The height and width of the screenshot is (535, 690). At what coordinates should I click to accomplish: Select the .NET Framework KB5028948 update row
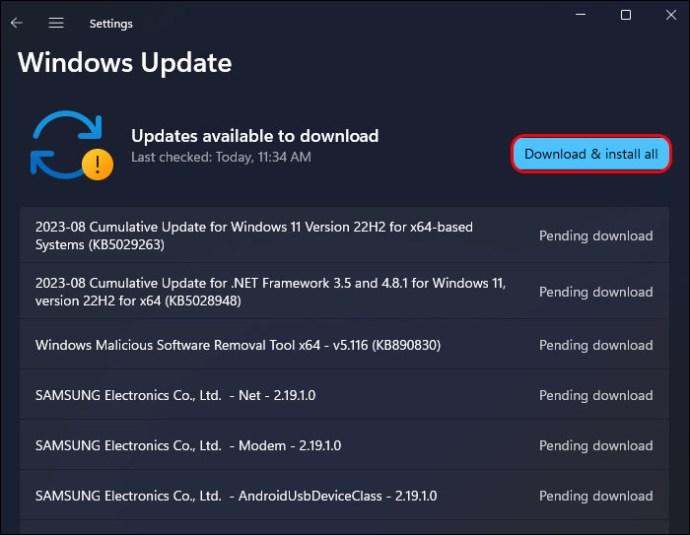pos(345,291)
